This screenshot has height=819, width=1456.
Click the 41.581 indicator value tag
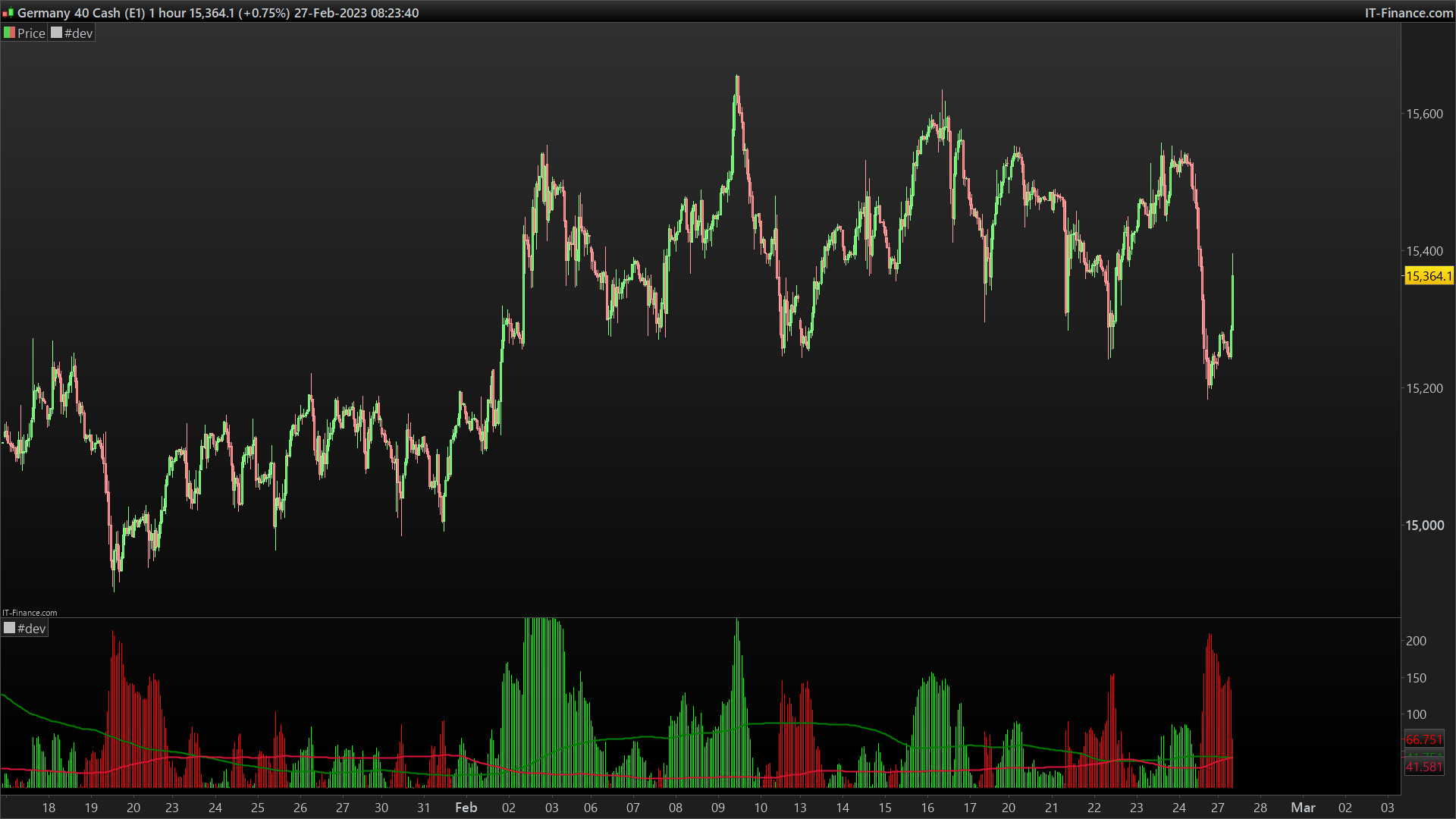click(1424, 767)
